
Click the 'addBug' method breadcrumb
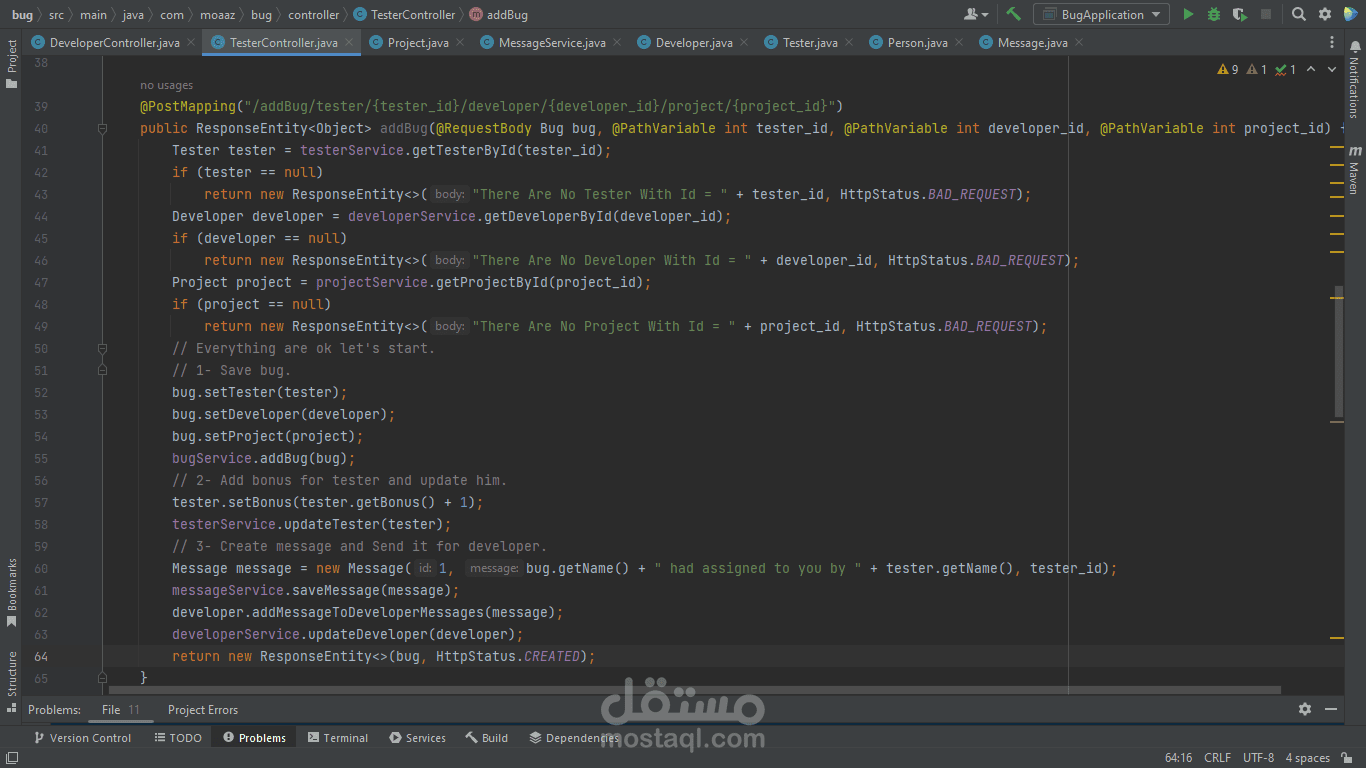tap(498, 15)
